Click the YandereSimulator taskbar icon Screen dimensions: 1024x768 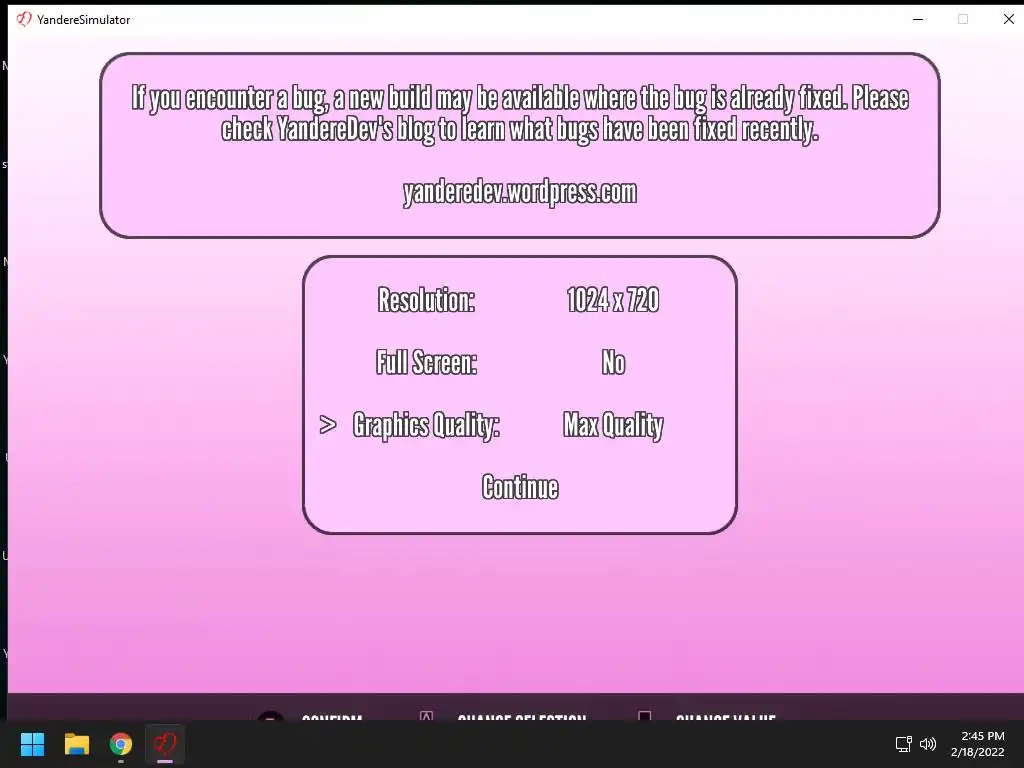165,744
